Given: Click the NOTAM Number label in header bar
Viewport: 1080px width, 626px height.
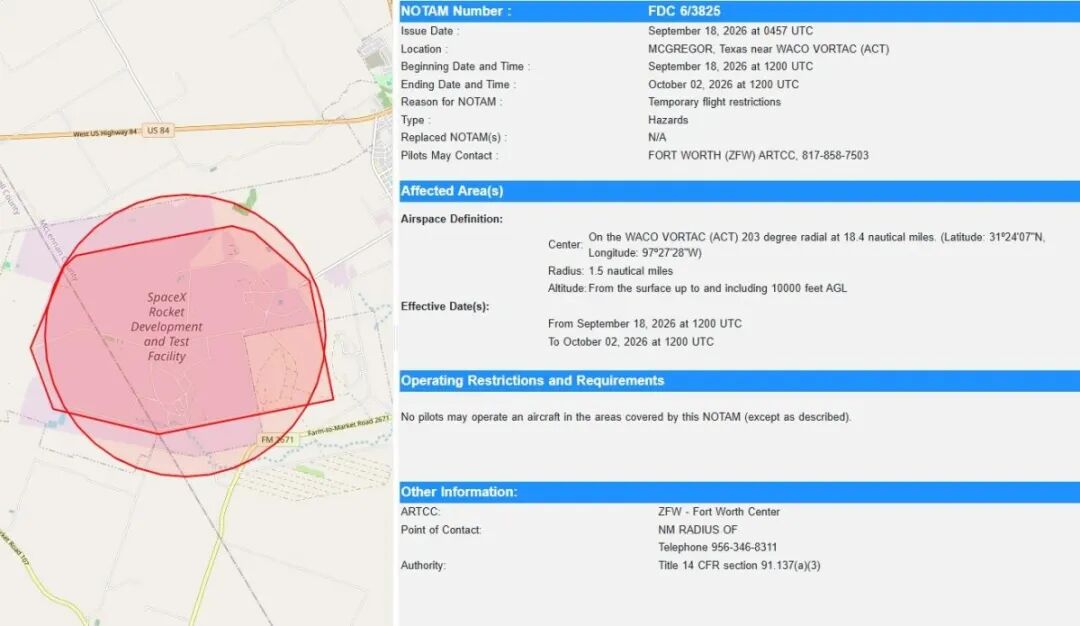Looking at the screenshot, I should (x=456, y=11).
